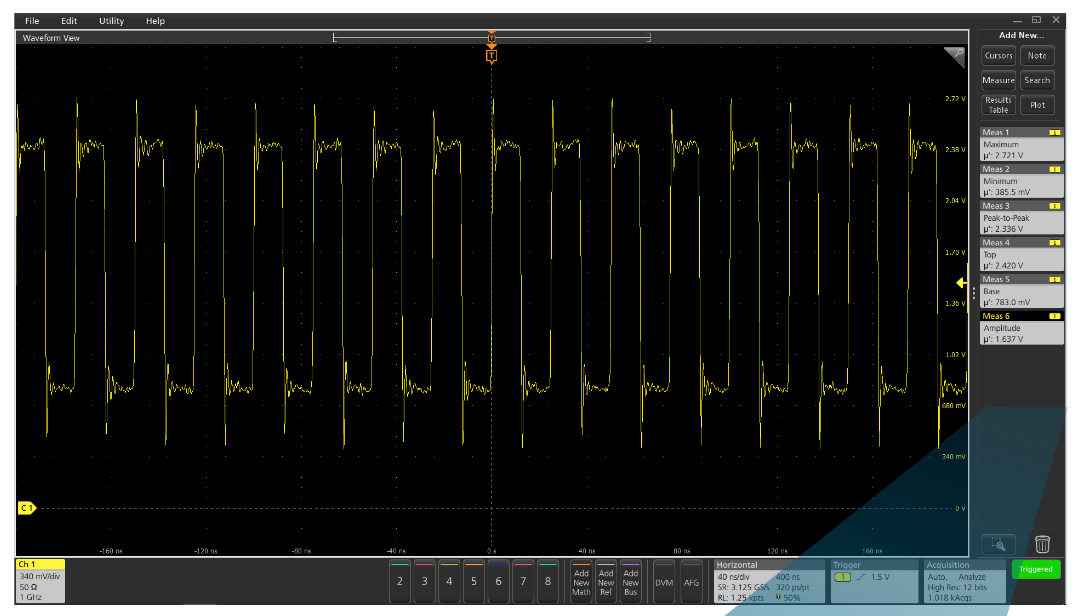Open the Trigger settings badge
Screen dimensions: 1075x616
[x=874, y=581]
